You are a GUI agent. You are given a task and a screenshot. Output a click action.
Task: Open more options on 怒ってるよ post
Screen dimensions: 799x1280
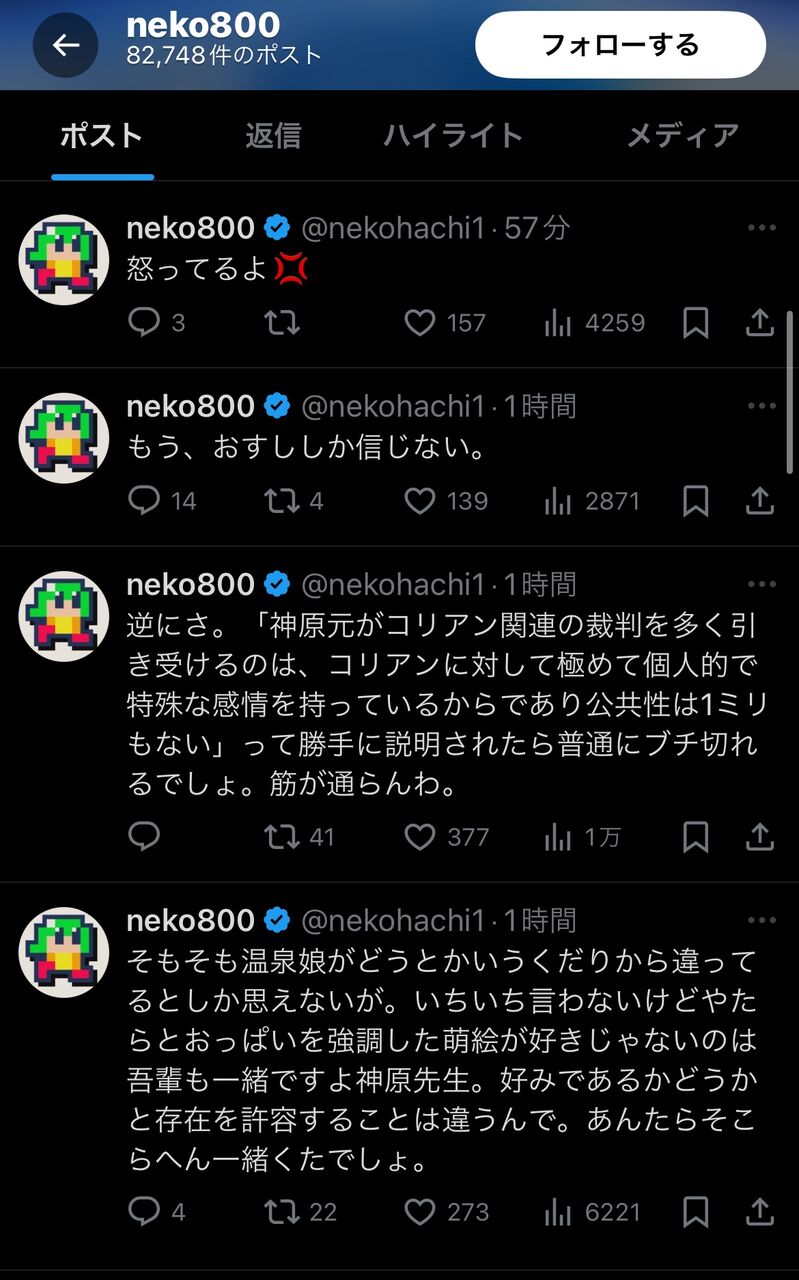[762, 228]
